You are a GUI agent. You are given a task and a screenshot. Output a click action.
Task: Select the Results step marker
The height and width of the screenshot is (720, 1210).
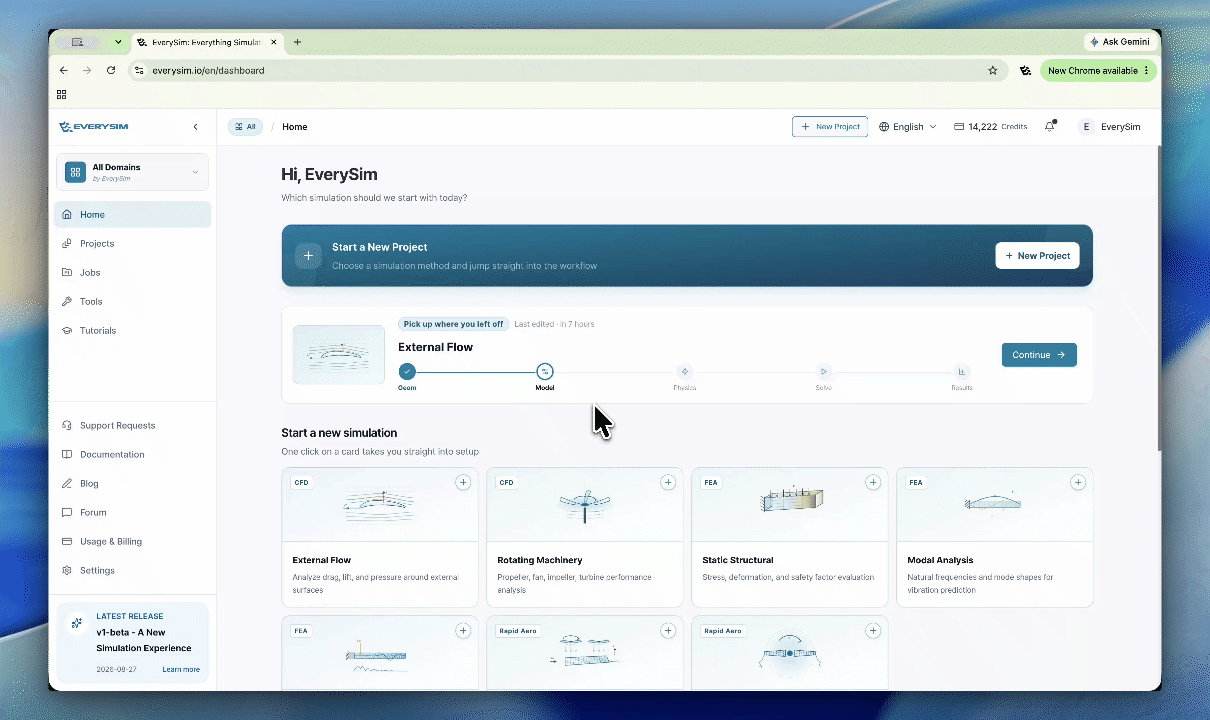coord(962,371)
